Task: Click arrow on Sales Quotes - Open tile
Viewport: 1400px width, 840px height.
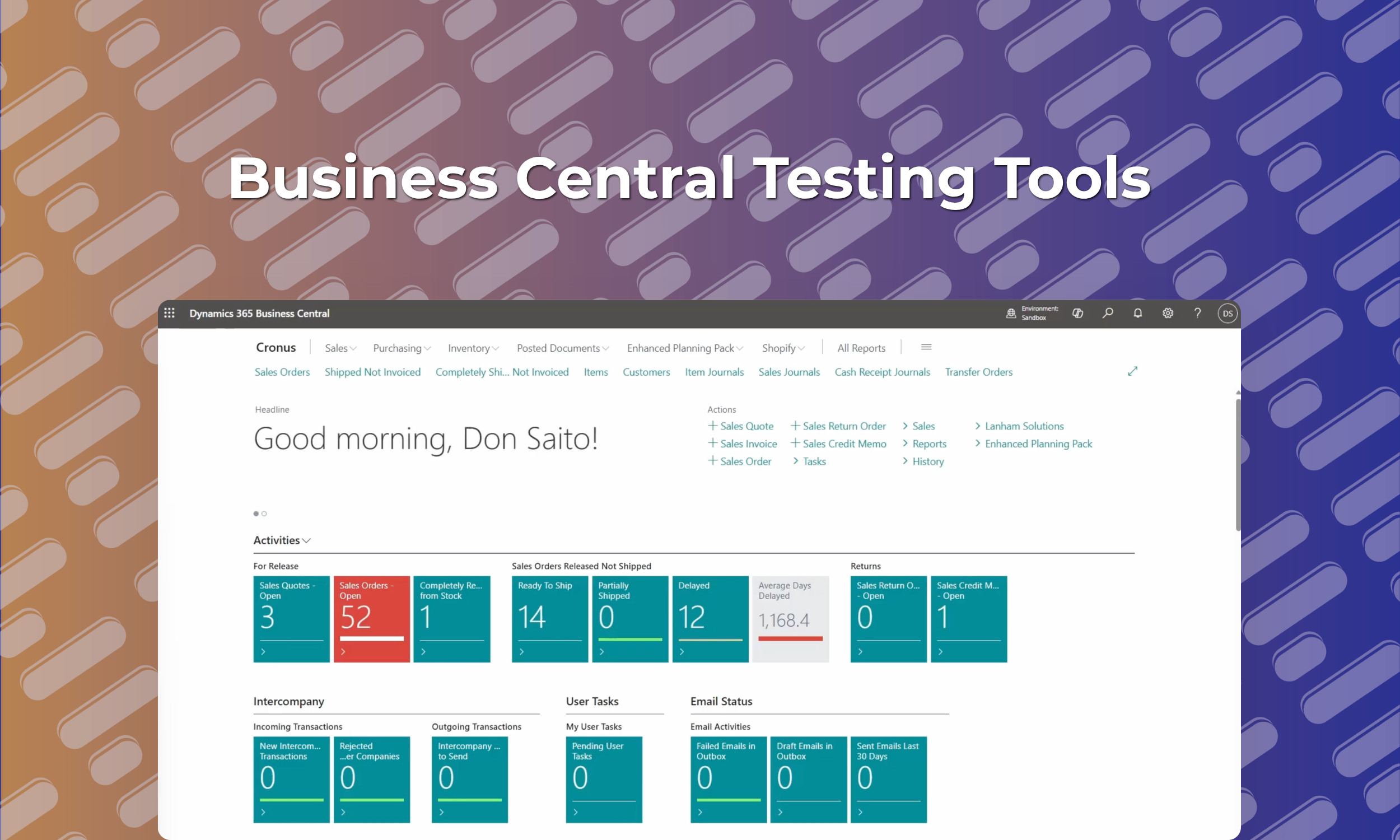Action: click(x=263, y=651)
